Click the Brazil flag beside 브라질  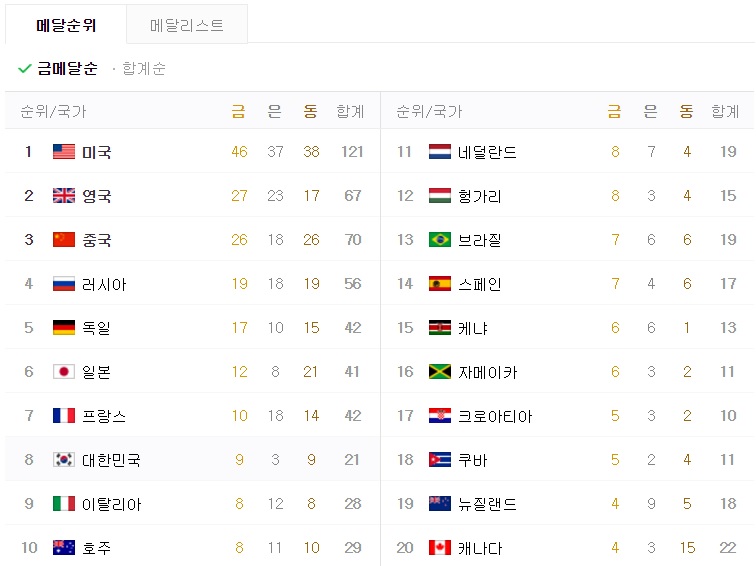440,240
